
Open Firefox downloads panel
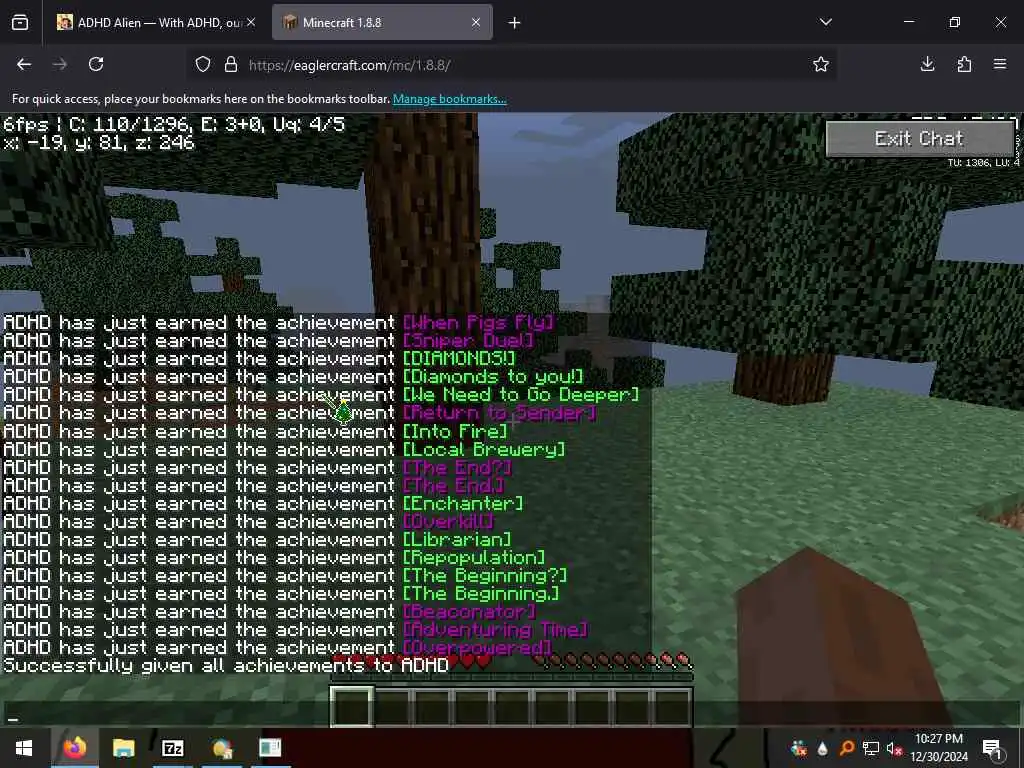coord(927,64)
